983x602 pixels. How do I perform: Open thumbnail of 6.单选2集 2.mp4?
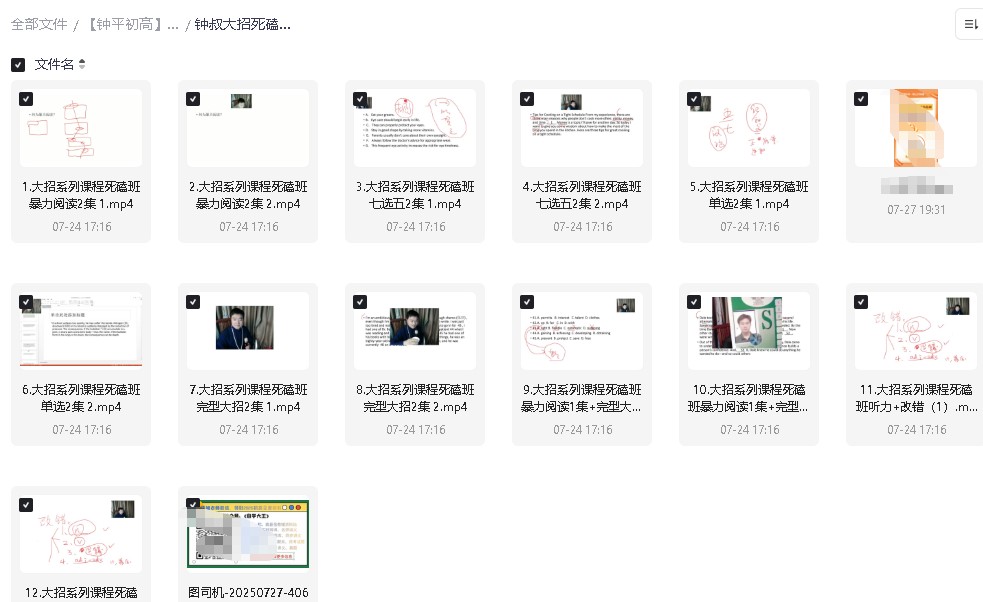point(81,330)
